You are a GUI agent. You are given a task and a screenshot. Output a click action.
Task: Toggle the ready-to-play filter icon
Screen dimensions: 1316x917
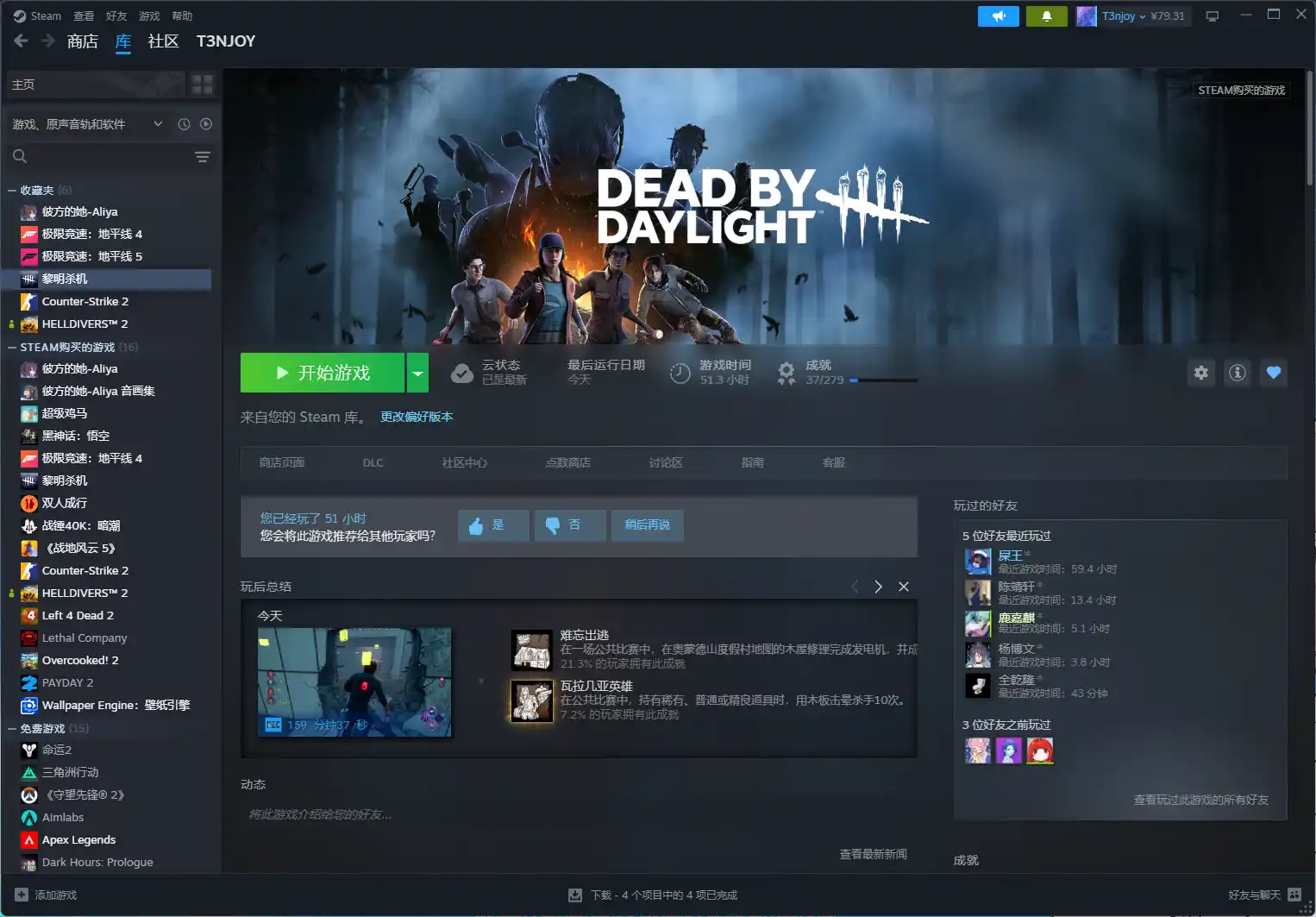206,124
